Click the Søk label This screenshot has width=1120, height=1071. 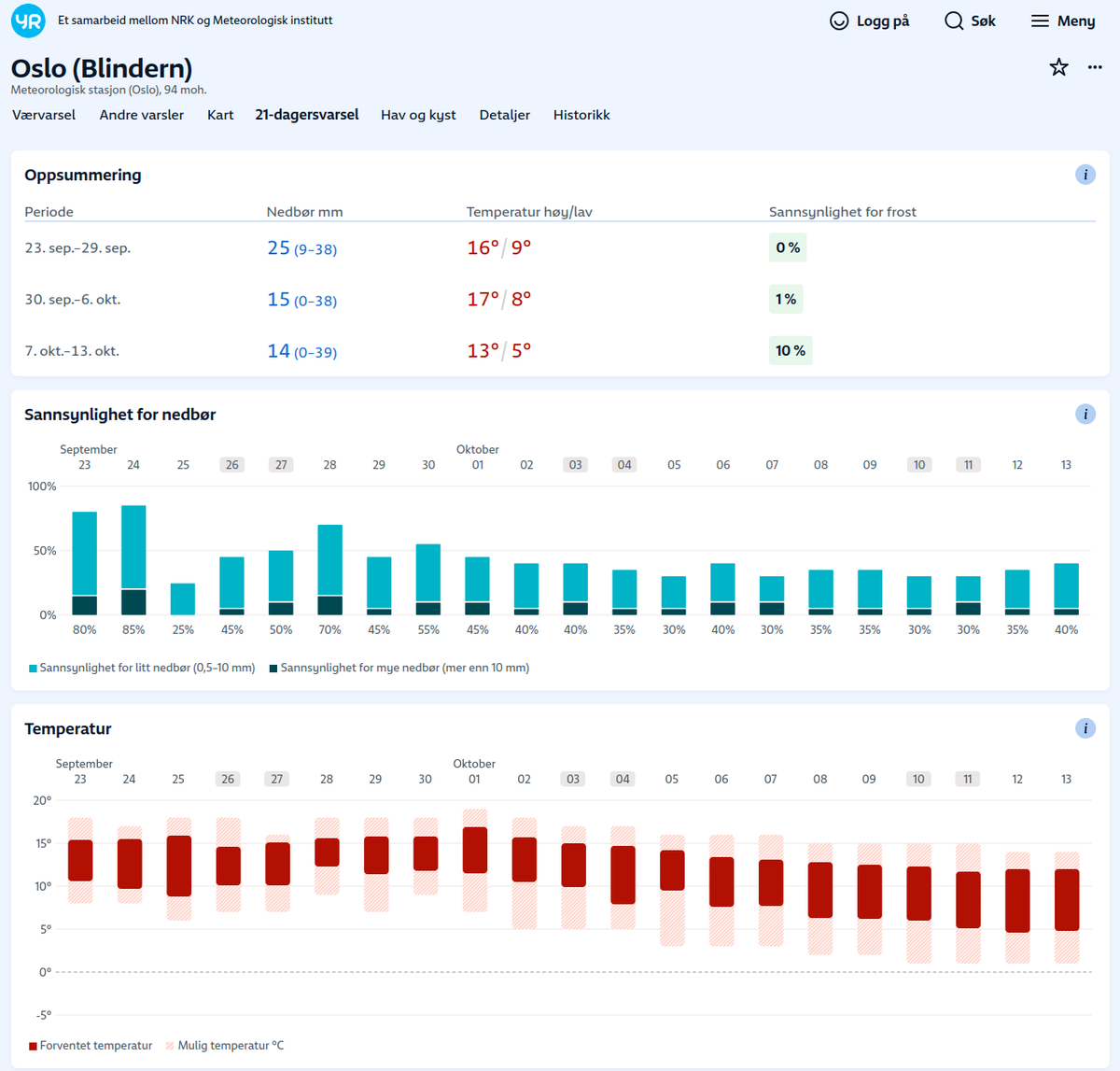(984, 21)
